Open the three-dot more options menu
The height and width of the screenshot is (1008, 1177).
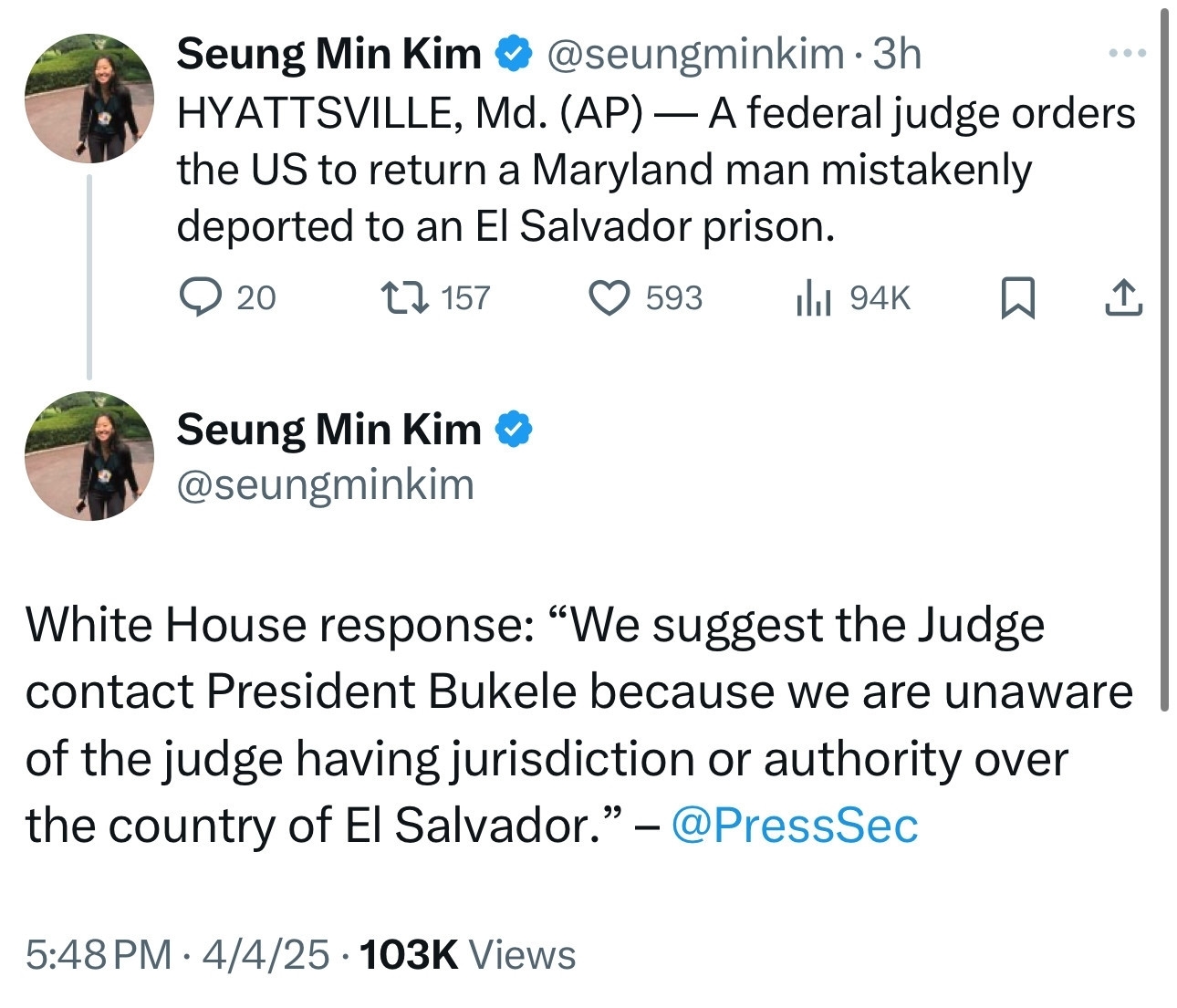[x=1127, y=54]
